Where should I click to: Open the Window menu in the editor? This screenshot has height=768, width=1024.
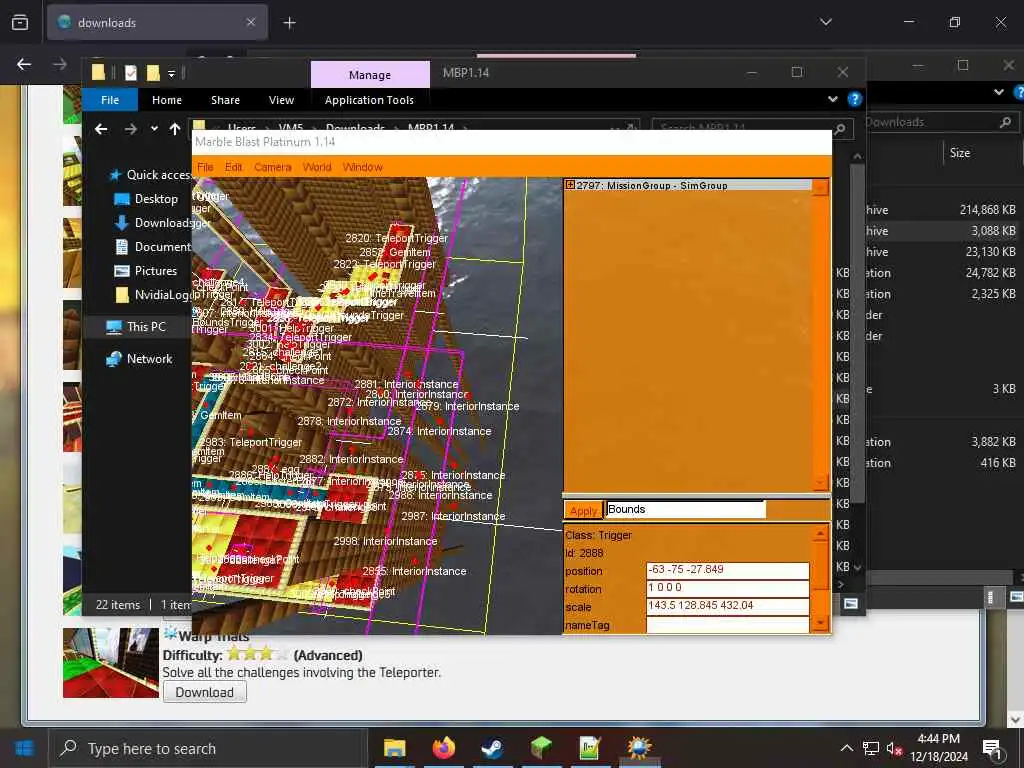(362, 167)
